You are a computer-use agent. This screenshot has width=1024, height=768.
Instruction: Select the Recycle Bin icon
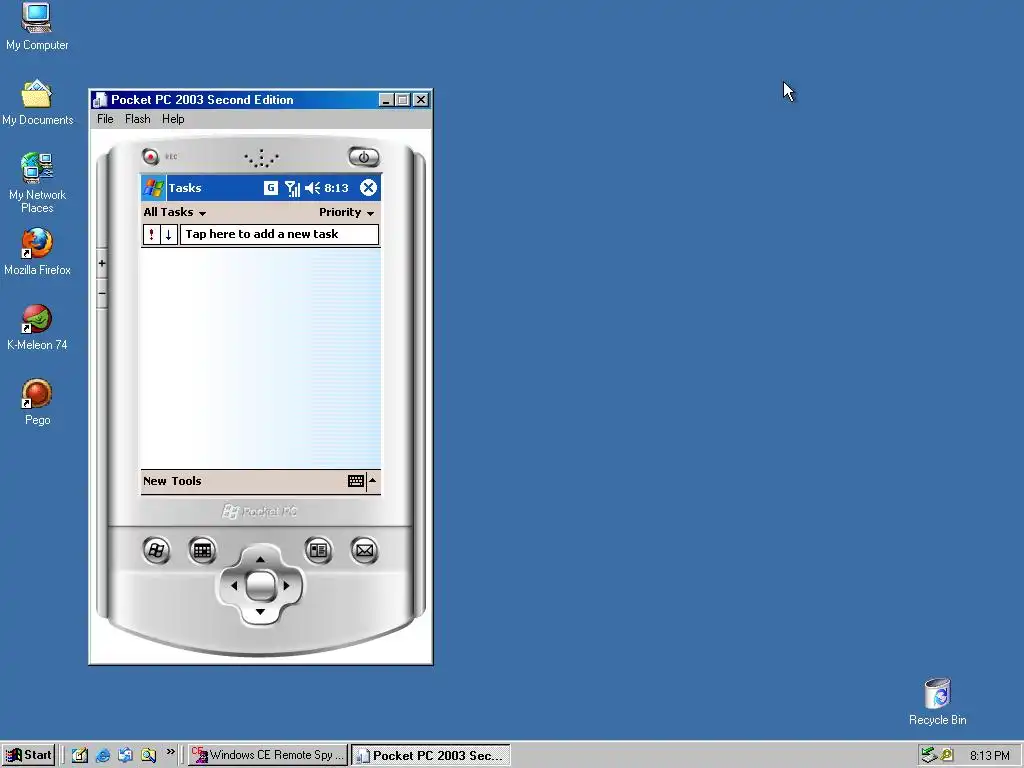938,702
